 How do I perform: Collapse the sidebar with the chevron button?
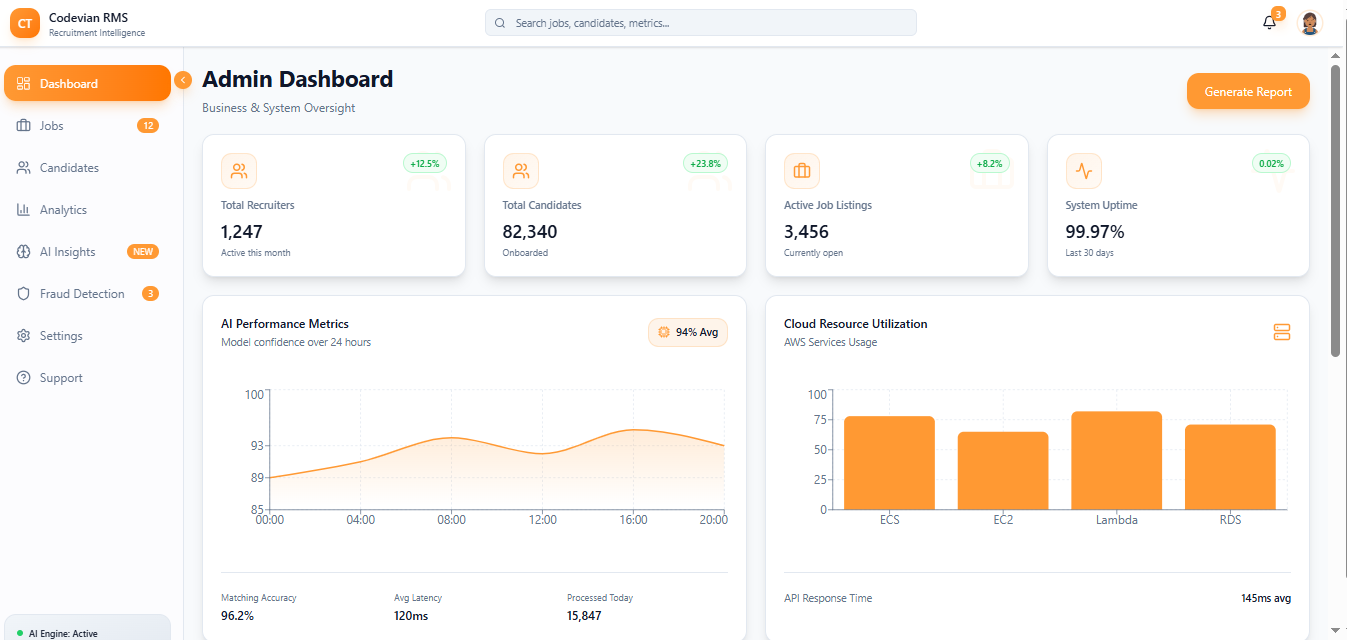pos(183,80)
